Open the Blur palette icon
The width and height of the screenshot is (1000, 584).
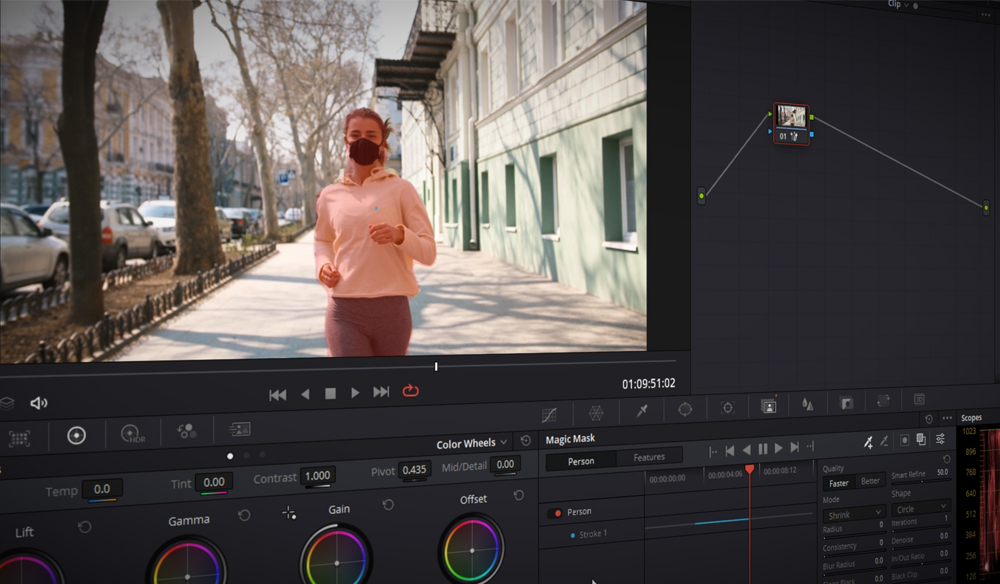pyautogui.click(x=807, y=404)
